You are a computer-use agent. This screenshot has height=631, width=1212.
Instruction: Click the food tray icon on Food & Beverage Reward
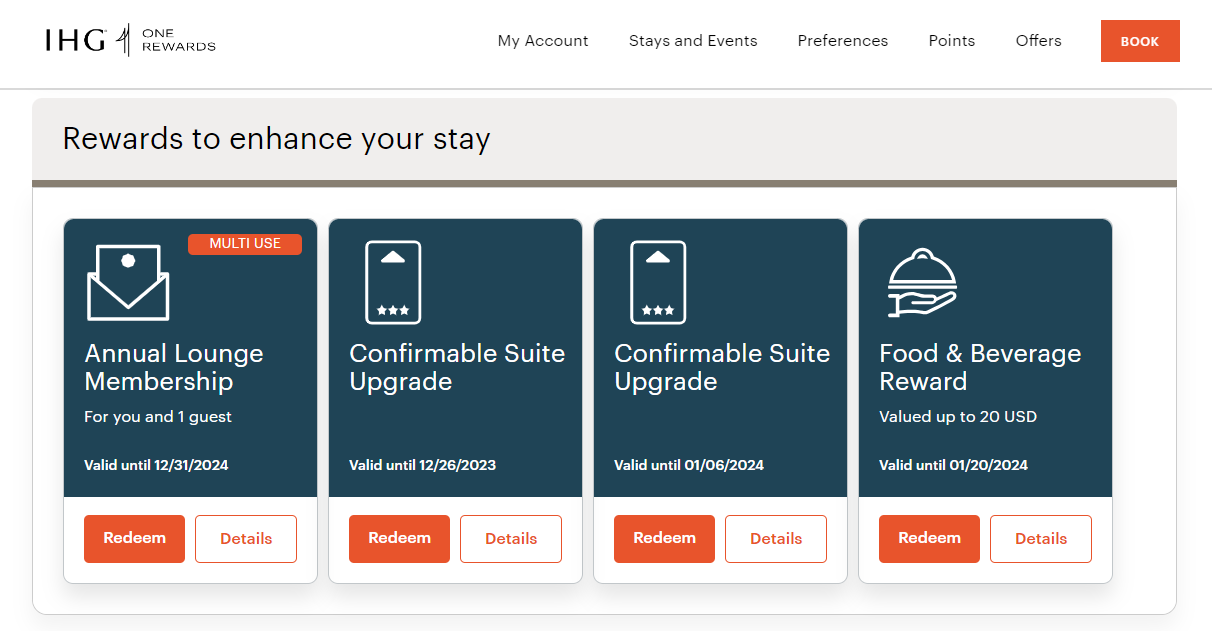click(x=923, y=281)
